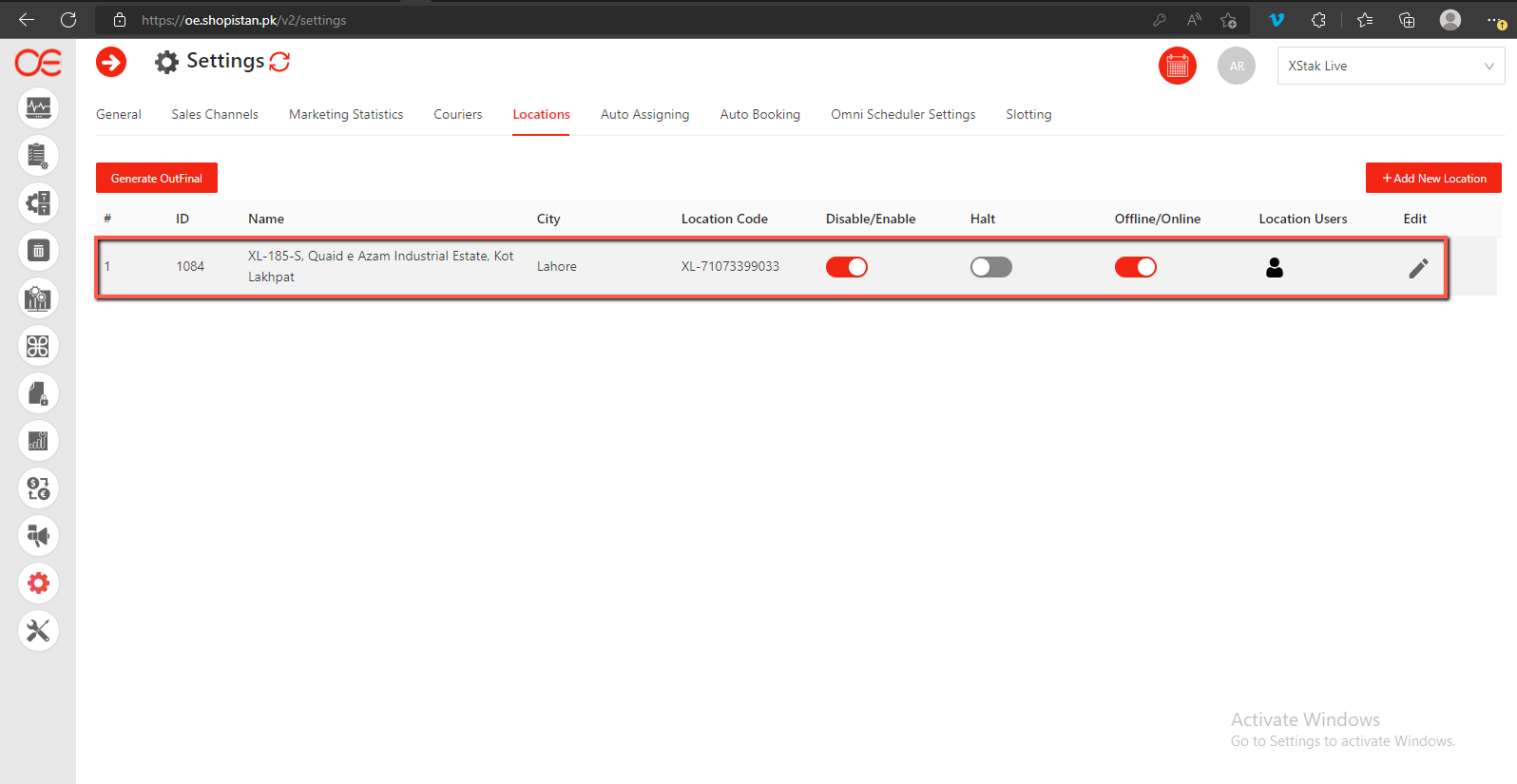Click the Generate OutFinal button
The image size is (1517, 784).
[x=157, y=178]
